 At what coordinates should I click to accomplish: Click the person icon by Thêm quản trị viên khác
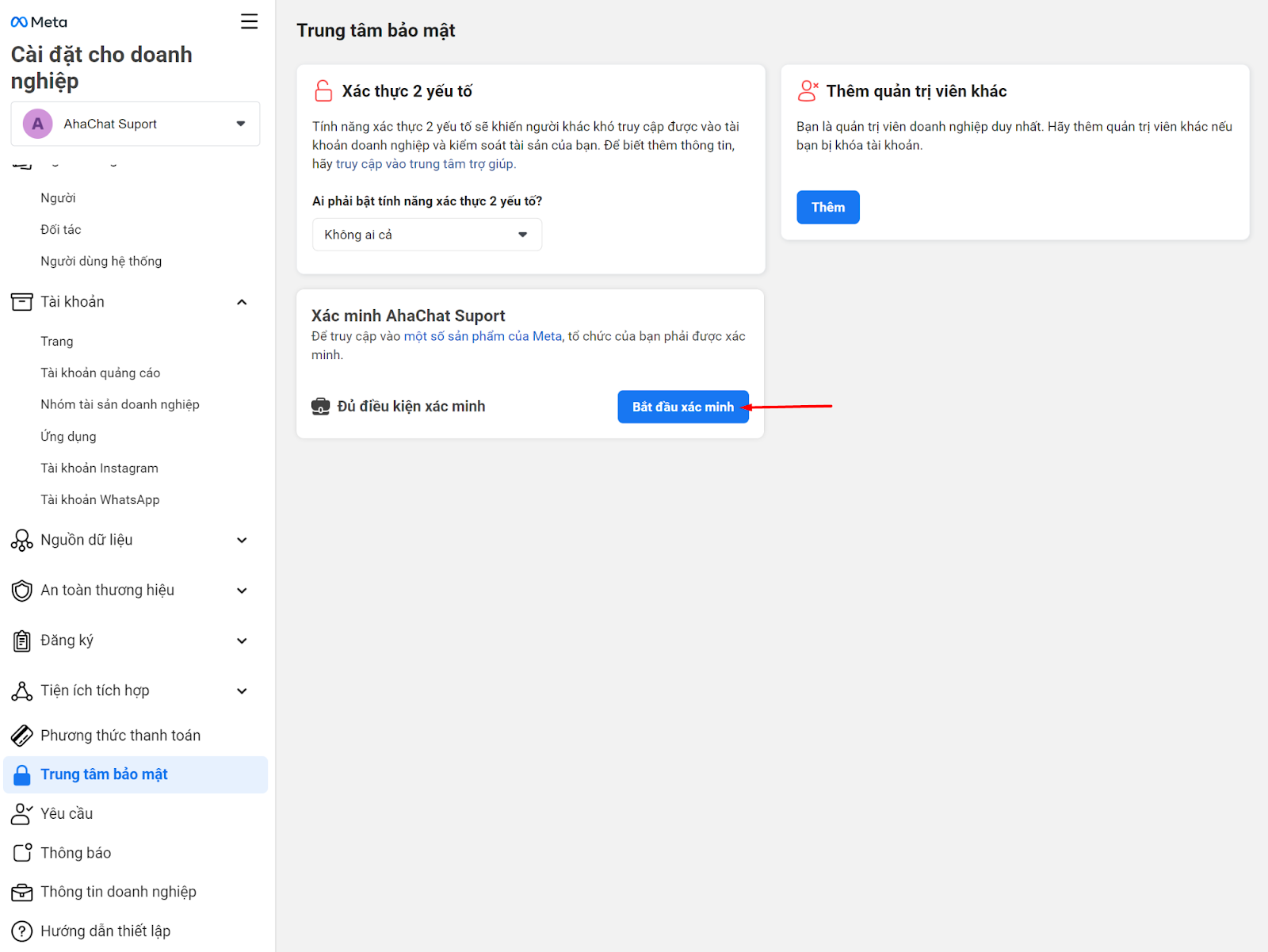point(808,90)
